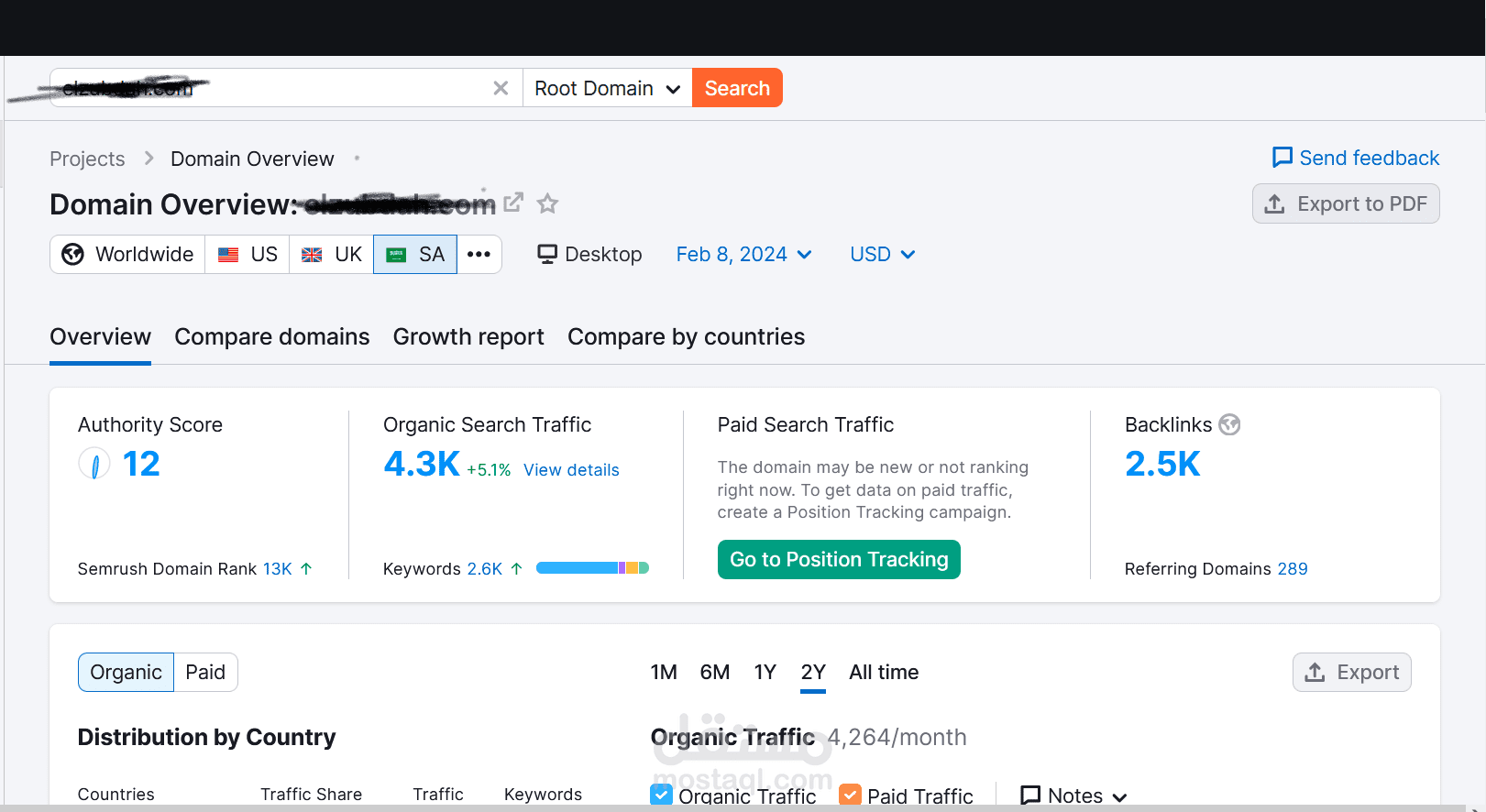Click the Countries column header
This screenshot has height=812, width=1486.
pos(116,795)
